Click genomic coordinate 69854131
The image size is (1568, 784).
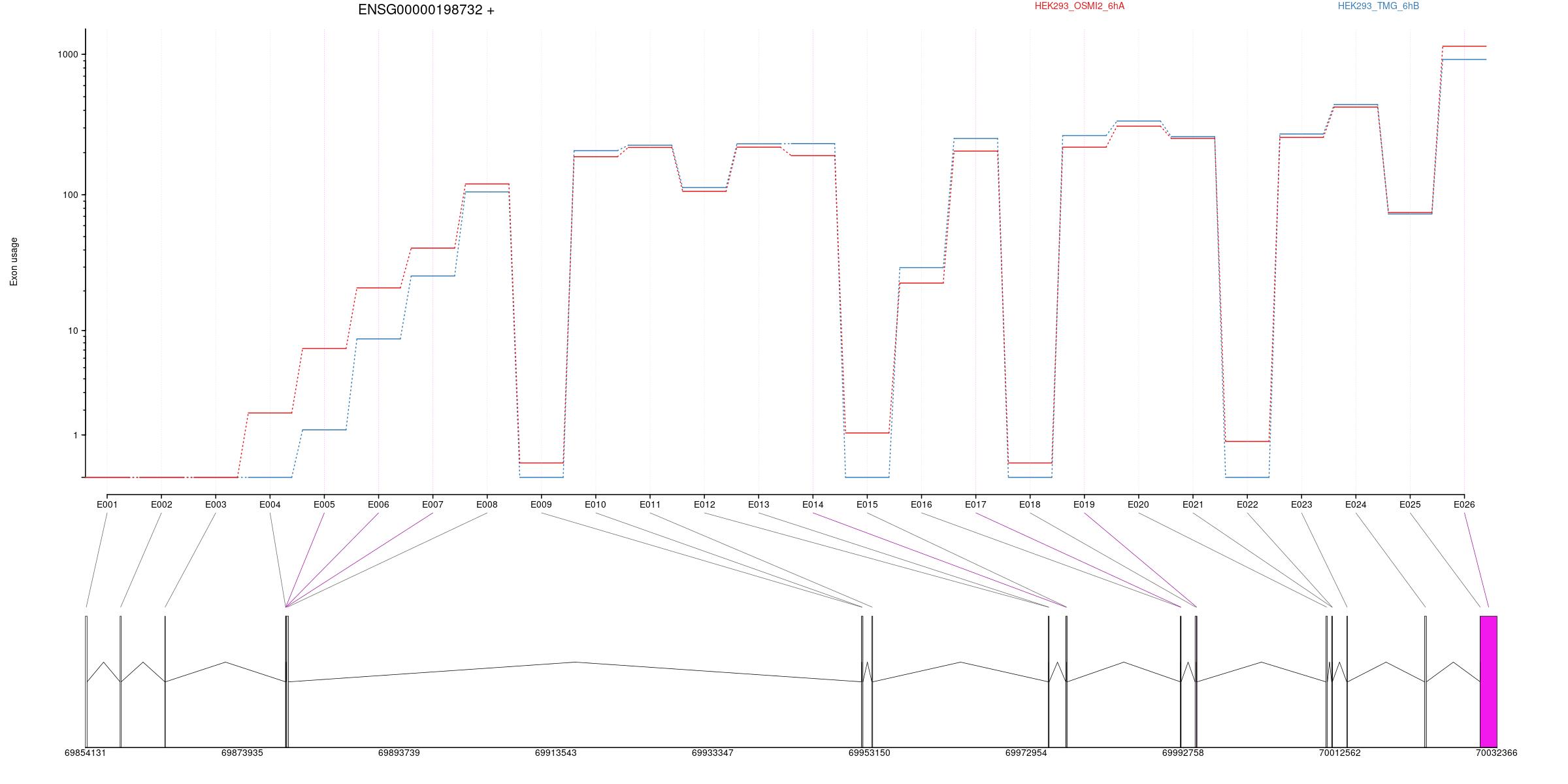85,753
